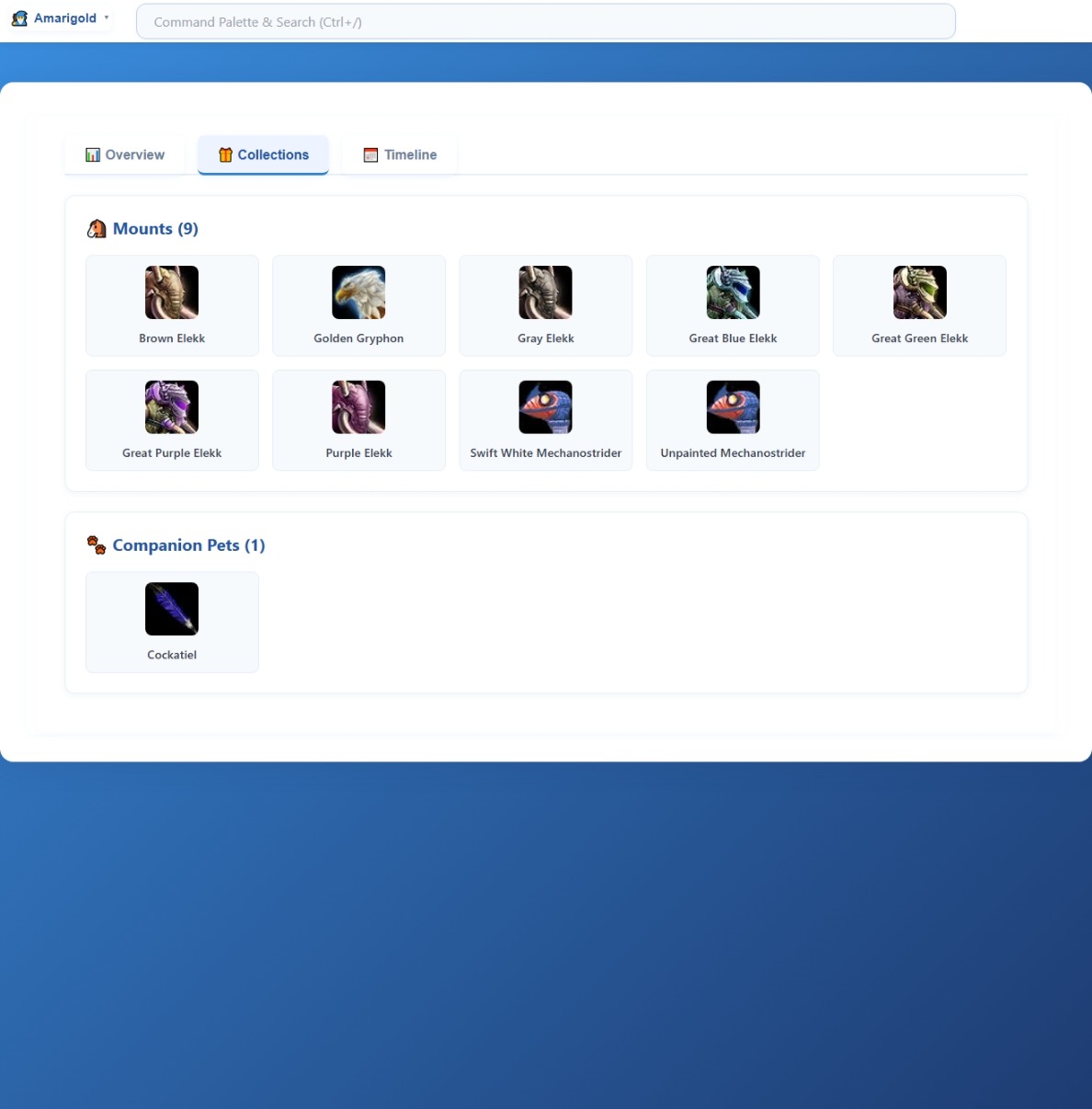Screen dimensions: 1092x1109
Task: Click the Swift White Mechanostrider name label
Action: pyautogui.click(x=545, y=453)
